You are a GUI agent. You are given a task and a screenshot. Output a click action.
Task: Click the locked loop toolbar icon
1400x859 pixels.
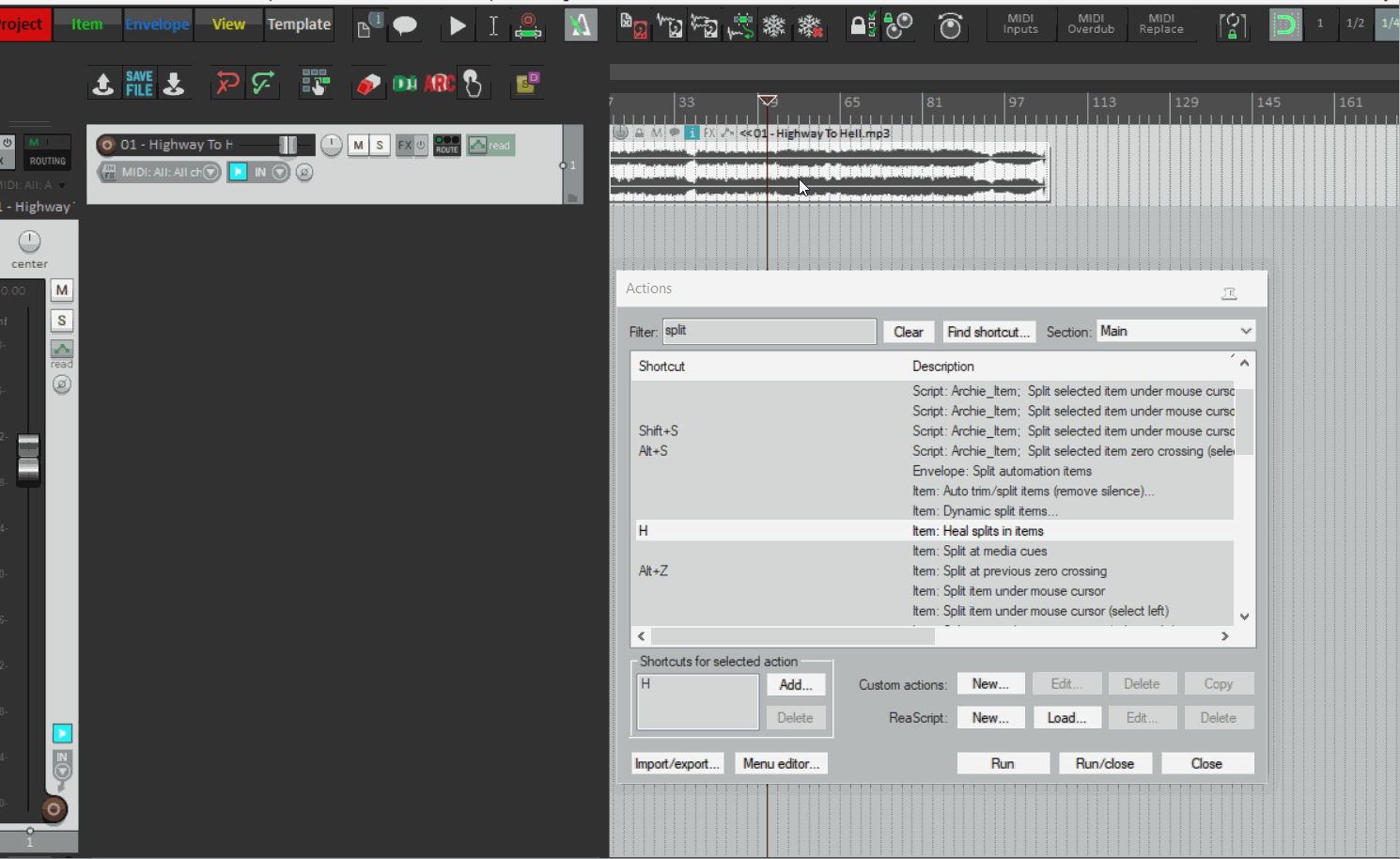point(1233,25)
